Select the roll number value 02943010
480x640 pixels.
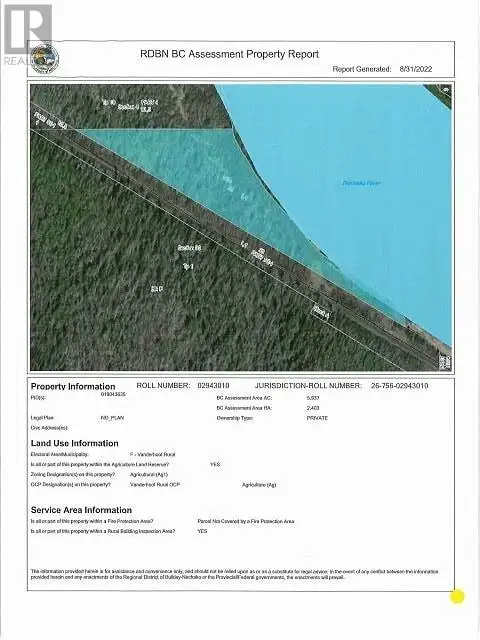(x=213, y=386)
